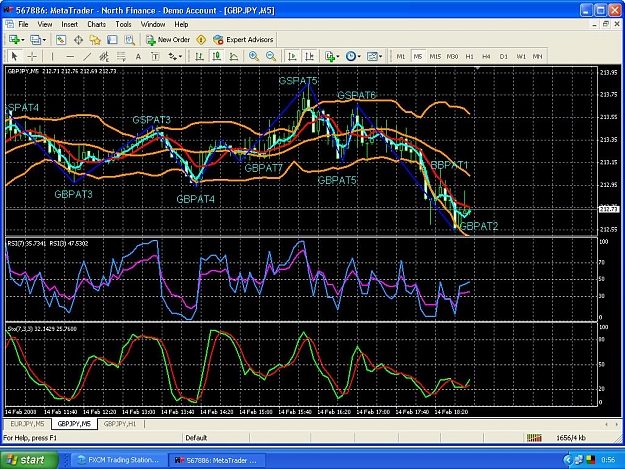Select the GBPJPY,M5 chart tab
This screenshot has height=469, width=625.
(x=74, y=424)
